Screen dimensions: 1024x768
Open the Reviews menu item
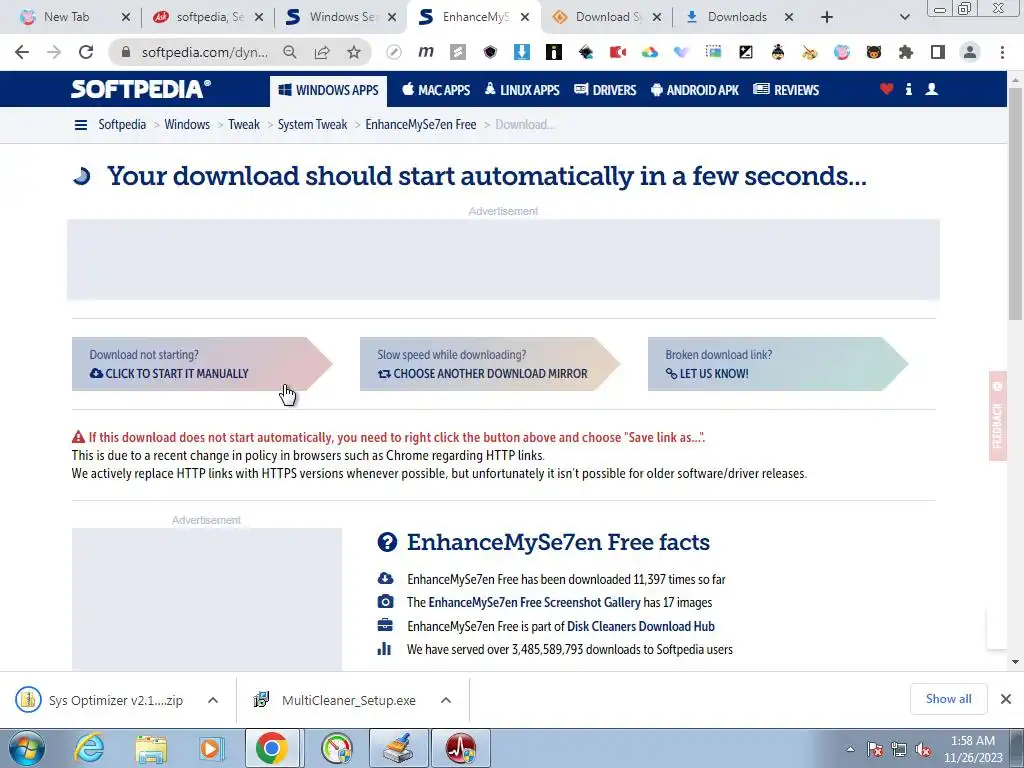786,90
